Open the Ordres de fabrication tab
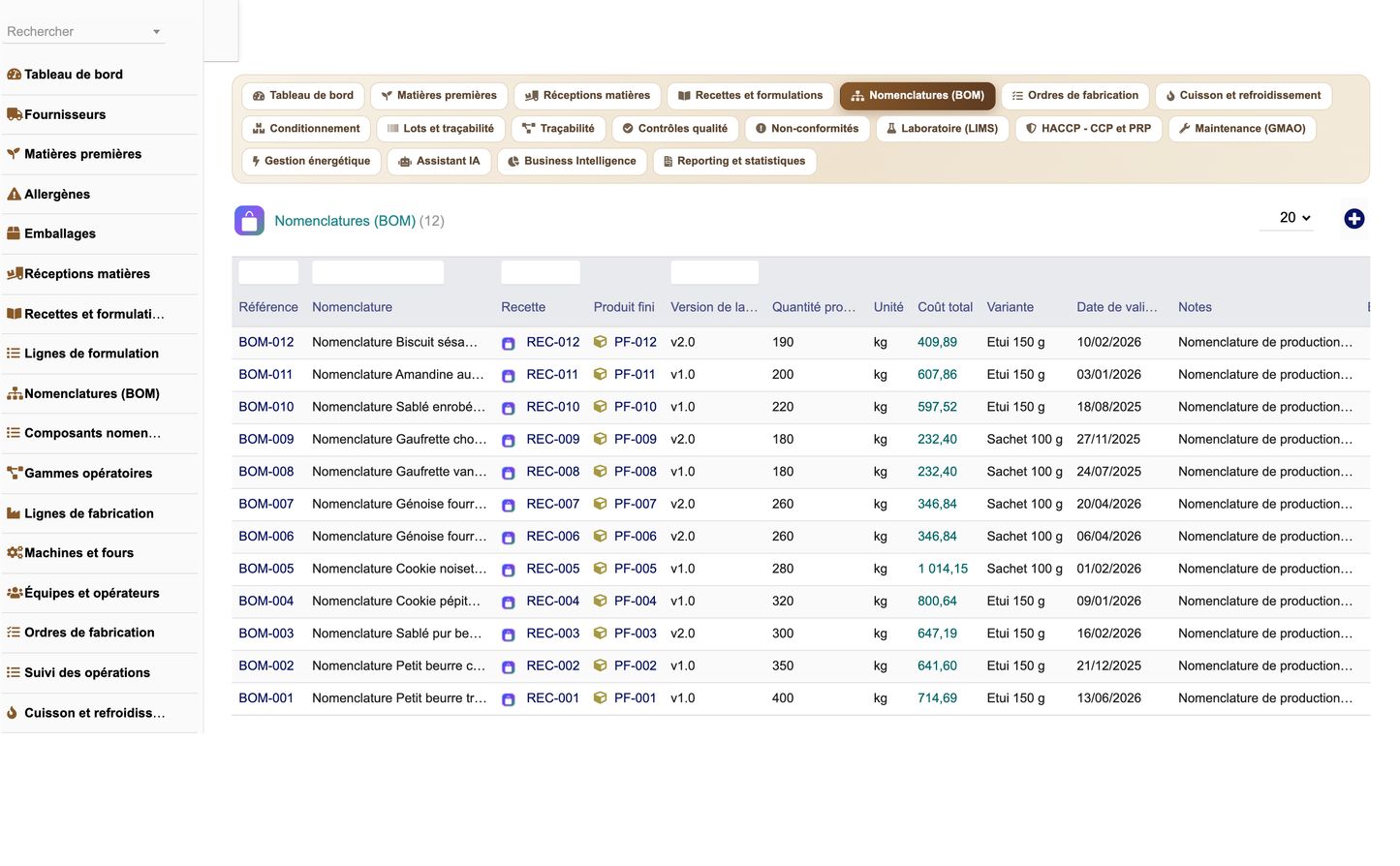Image resolution: width=1400 pixels, height=866 pixels. [1074, 96]
